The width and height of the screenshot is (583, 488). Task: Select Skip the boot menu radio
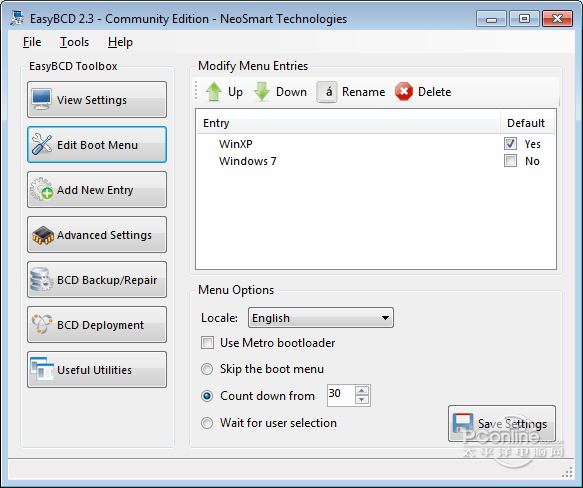coord(207,369)
